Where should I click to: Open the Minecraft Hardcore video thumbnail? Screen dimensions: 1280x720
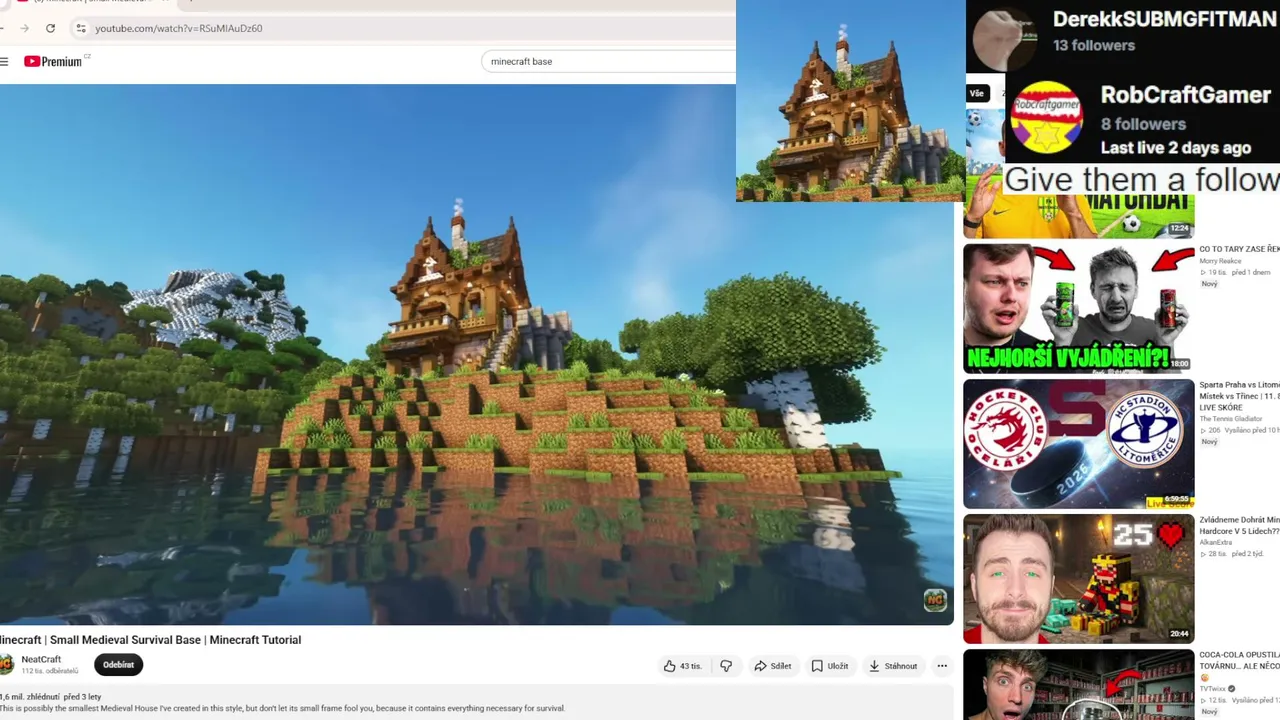click(x=1078, y=578)
